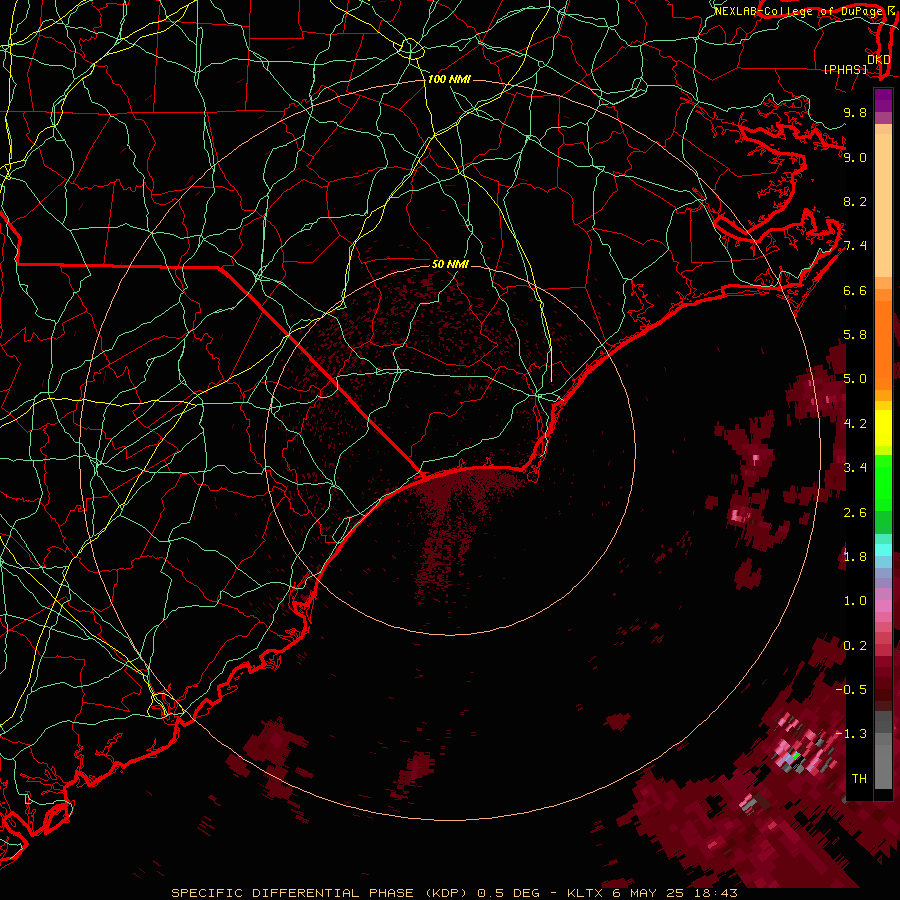This screenshot has width=900, height=900.
Task: Click the 7.4 color scale value
Action: [855, 246]
